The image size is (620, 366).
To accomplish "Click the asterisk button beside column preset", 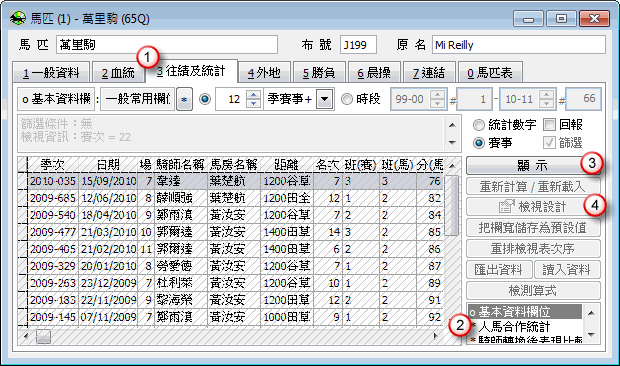I will (184, 99).
